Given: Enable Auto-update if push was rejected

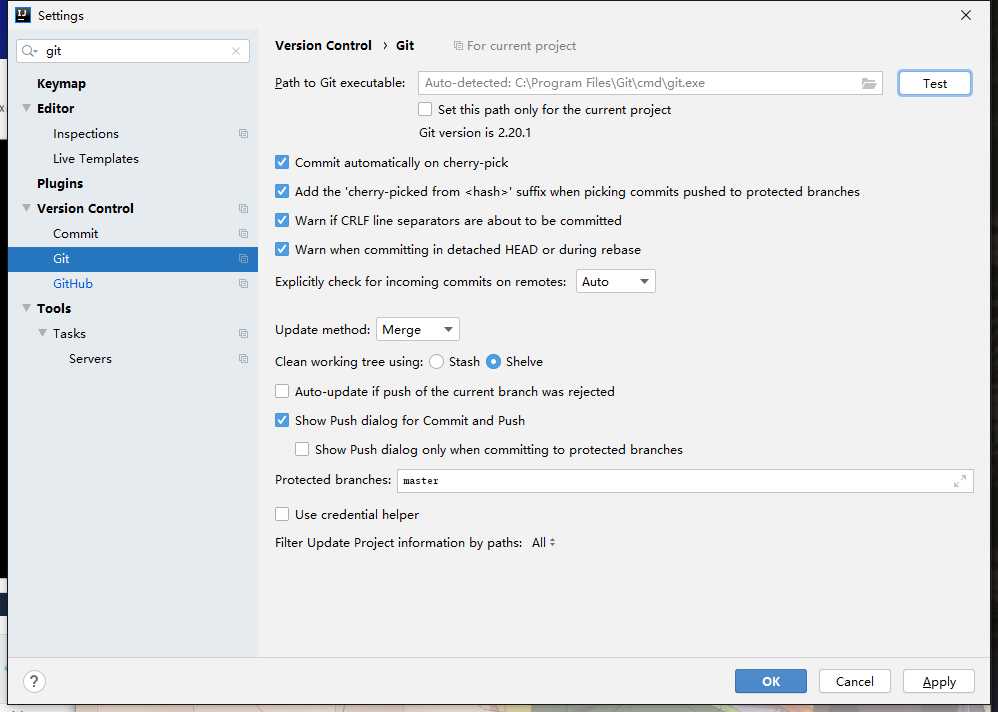Looking at the screenshot, I should 282,391.
